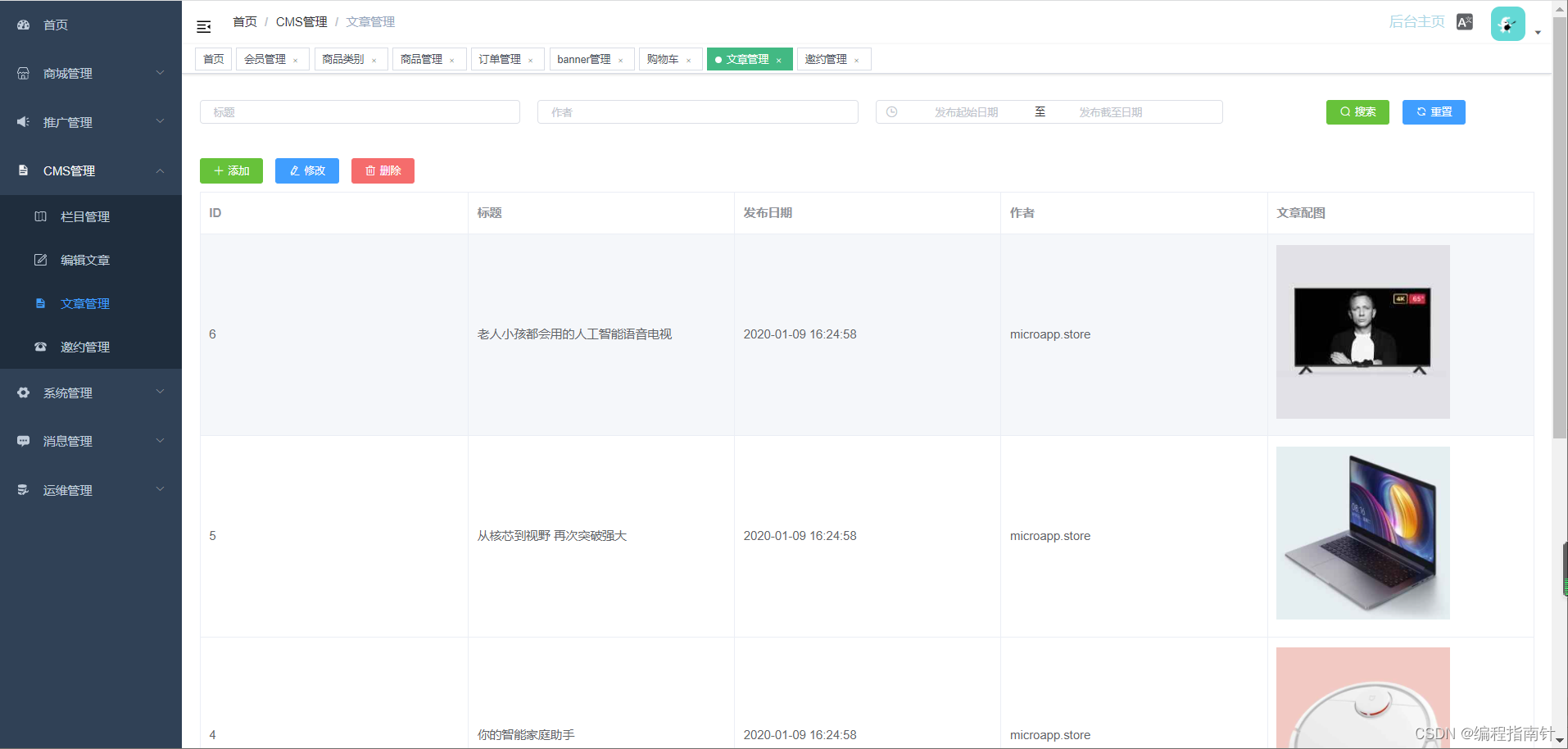Click the 发布起始日期 date field
The image size is (1568, 749).
(x=967, y=112)
